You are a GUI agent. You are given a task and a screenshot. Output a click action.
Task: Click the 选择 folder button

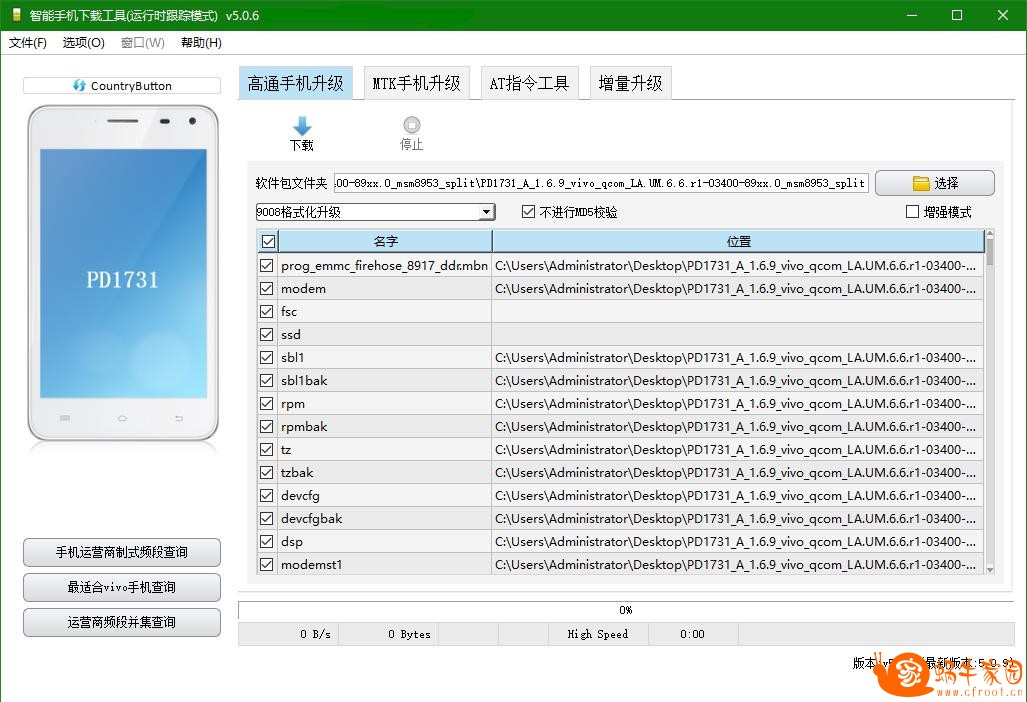[x=935, y=183]
